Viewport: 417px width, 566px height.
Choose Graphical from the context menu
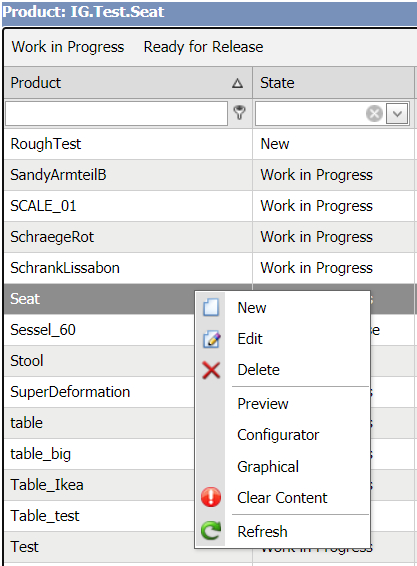268,467
